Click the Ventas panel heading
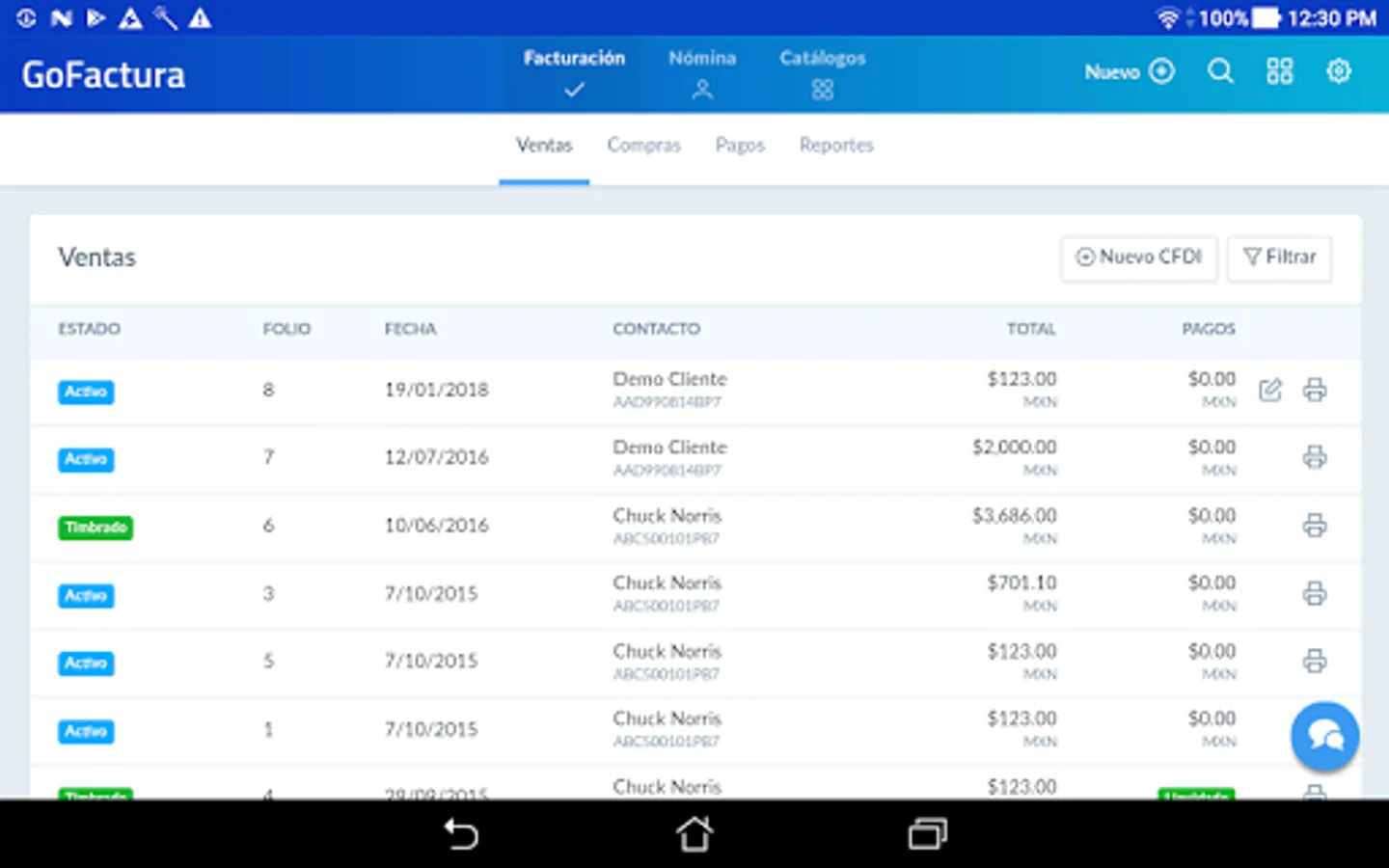The height and width of the screenshot is (868, 1389). (97, 258)
